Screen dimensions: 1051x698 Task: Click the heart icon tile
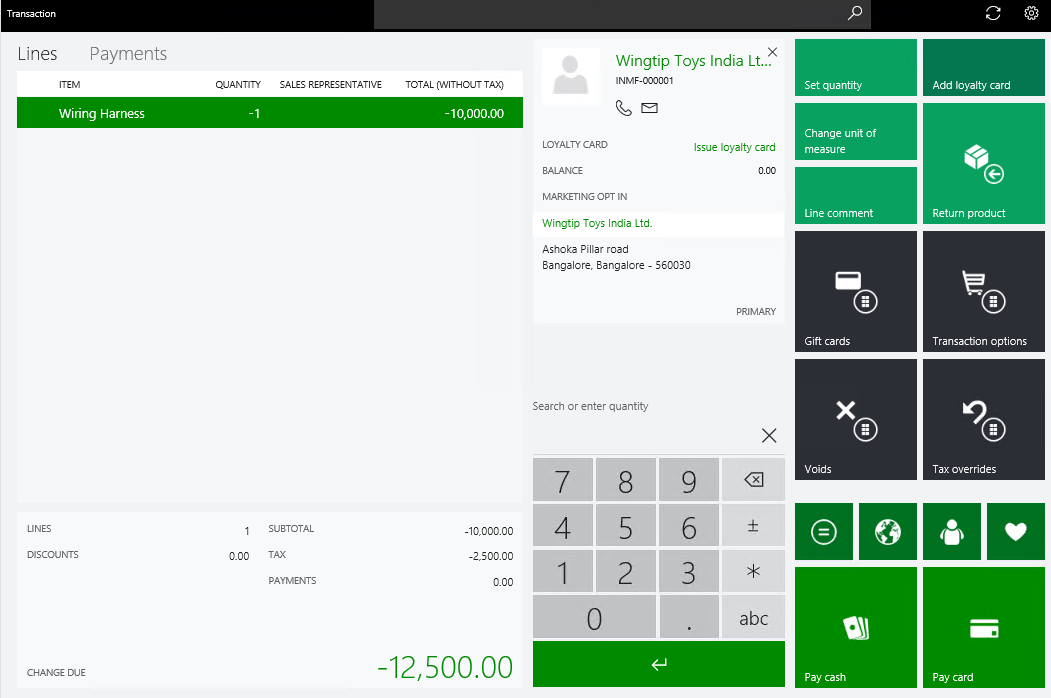click(x=1015, y=531)
